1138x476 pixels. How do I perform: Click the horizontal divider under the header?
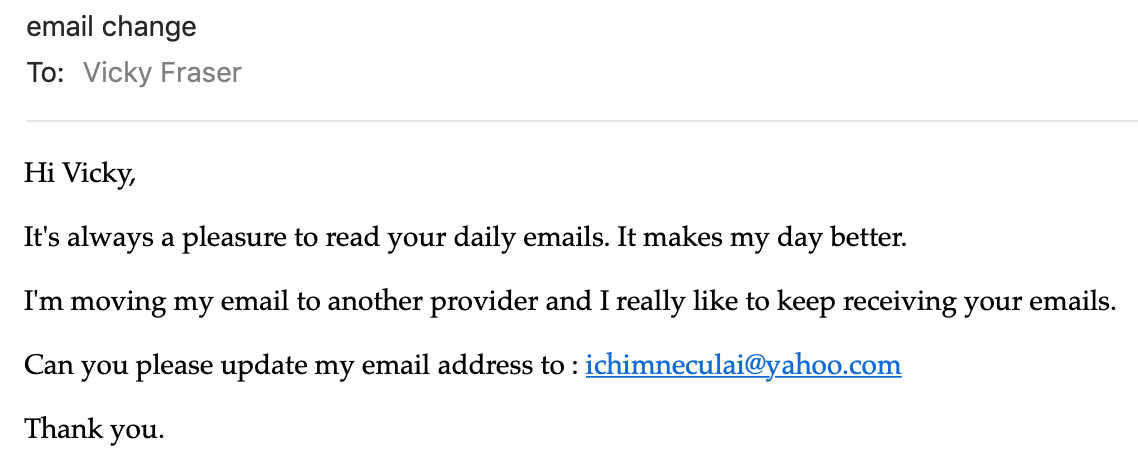[x=581, y=120]
